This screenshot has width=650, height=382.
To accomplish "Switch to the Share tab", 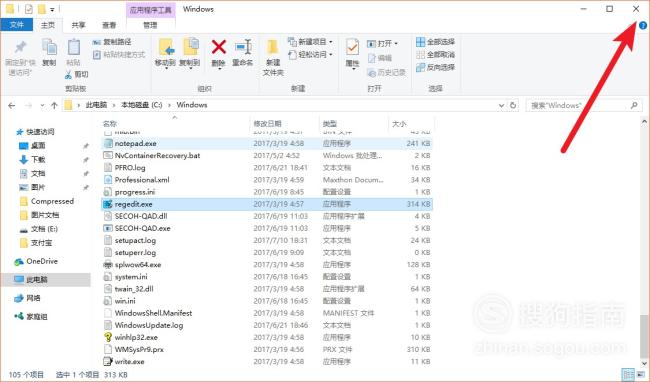I will click(78, 25).
